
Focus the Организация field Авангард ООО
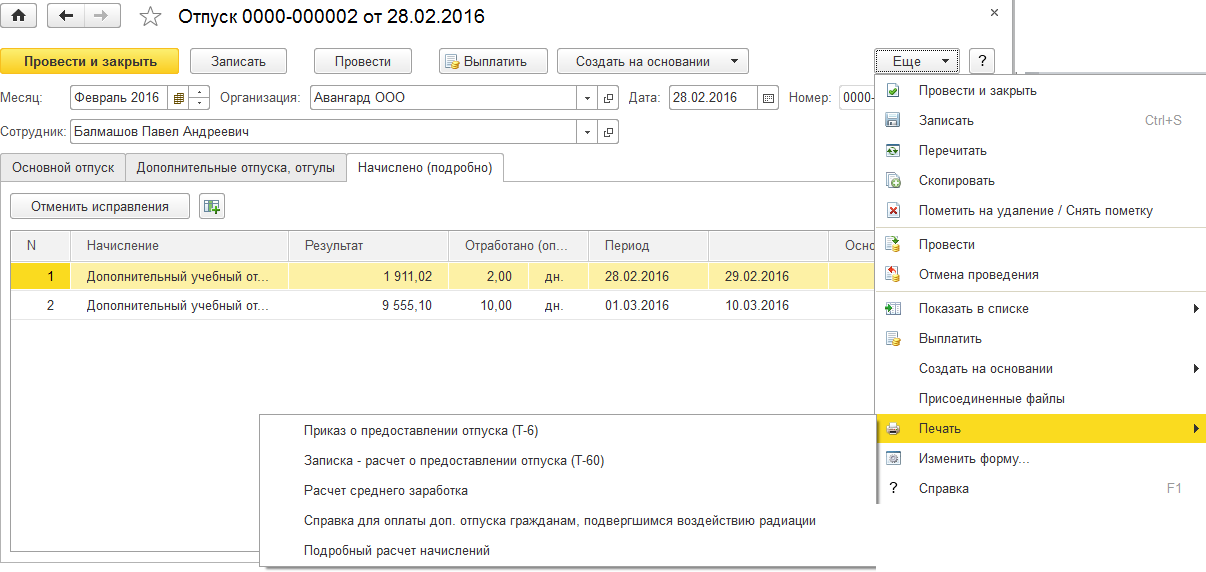point(442,98)
